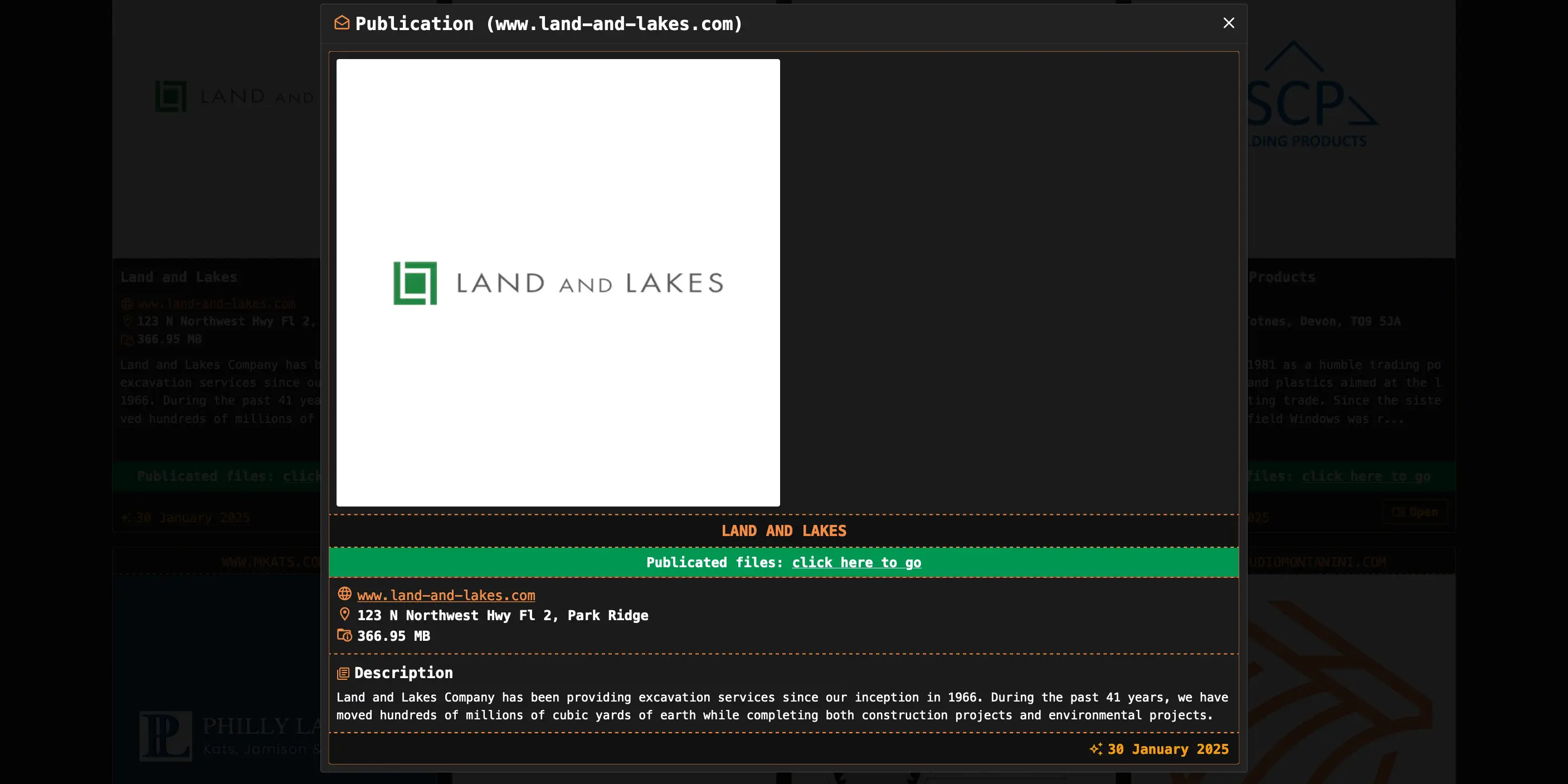Screen dimensions: 1568x784
Task: Click the location pin icon beside address
Action: 344,614
